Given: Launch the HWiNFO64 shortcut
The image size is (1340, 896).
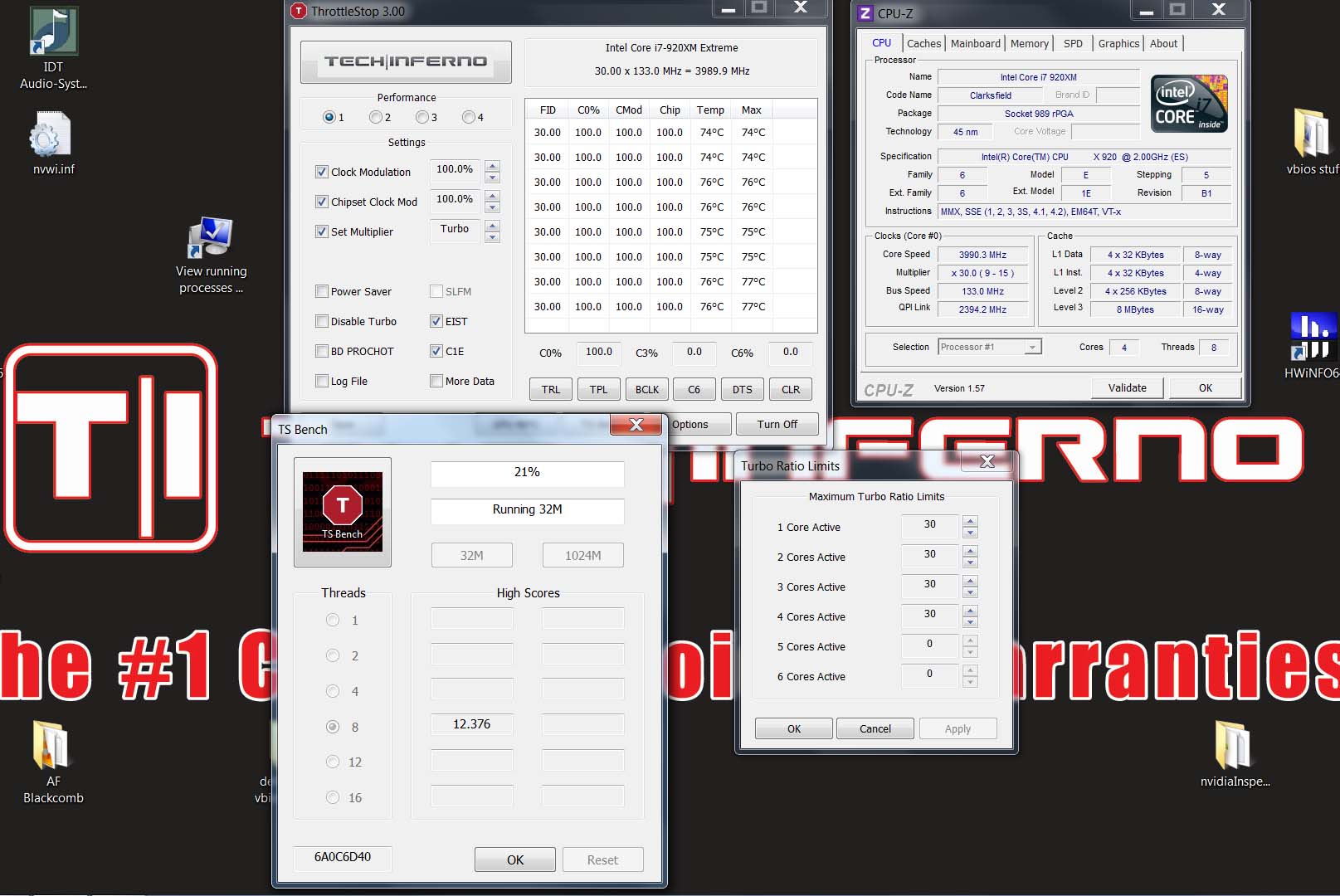Looking at the screenshot, I should click(x=1313, y=346).
